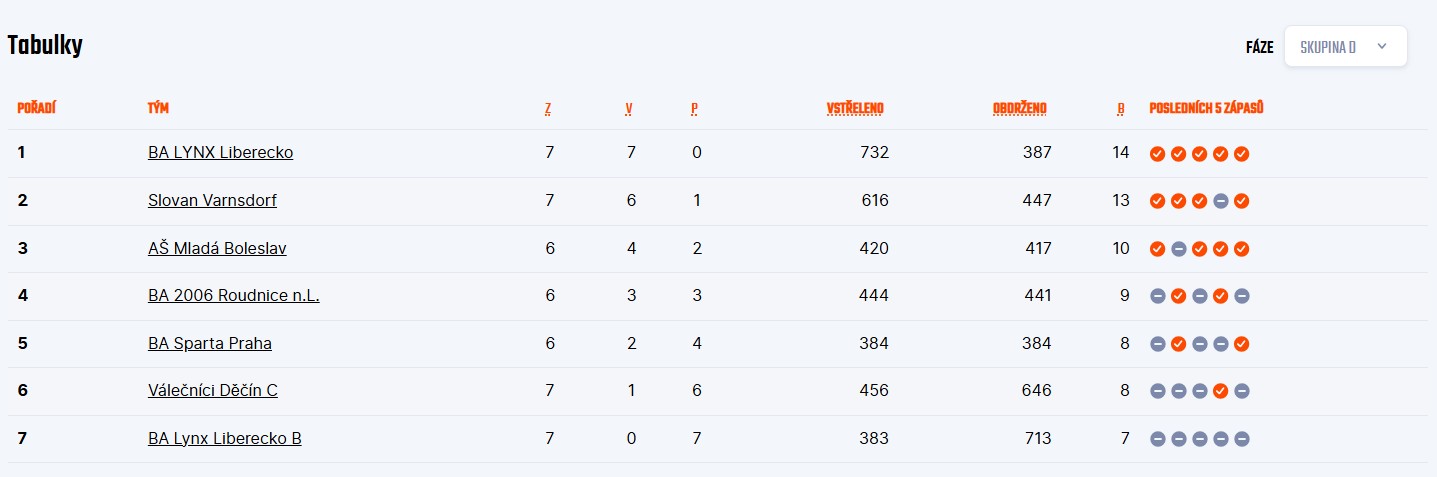Click the V wins column header

click(629, 108)
